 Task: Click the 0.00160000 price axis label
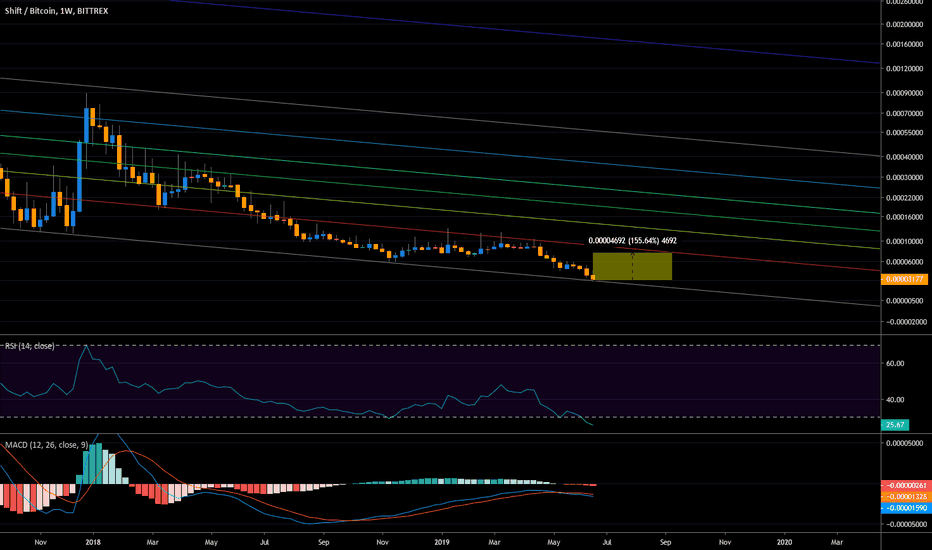tap(905, 44)
